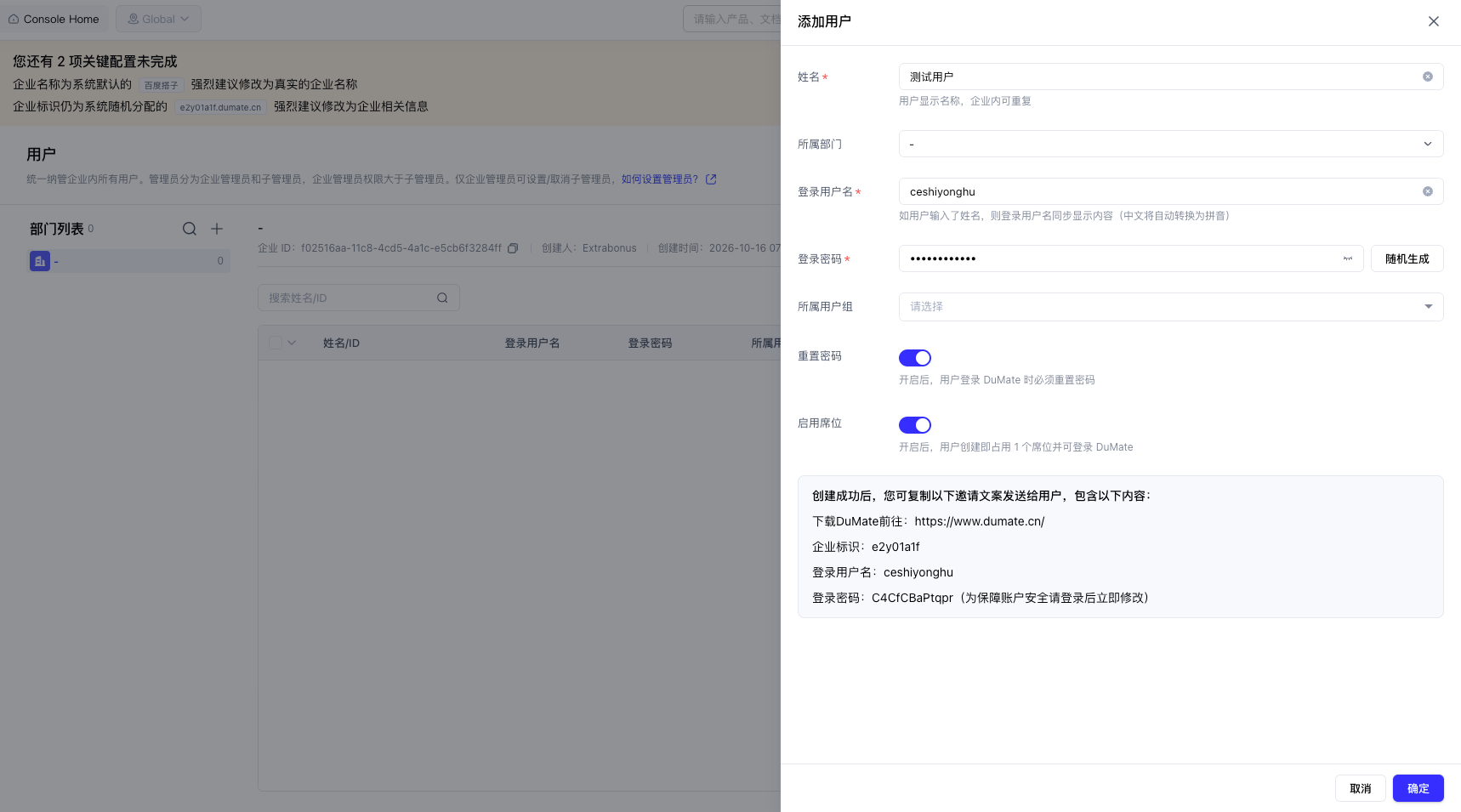Clear the 姓名 field with its clear icon

(1427, 77)
